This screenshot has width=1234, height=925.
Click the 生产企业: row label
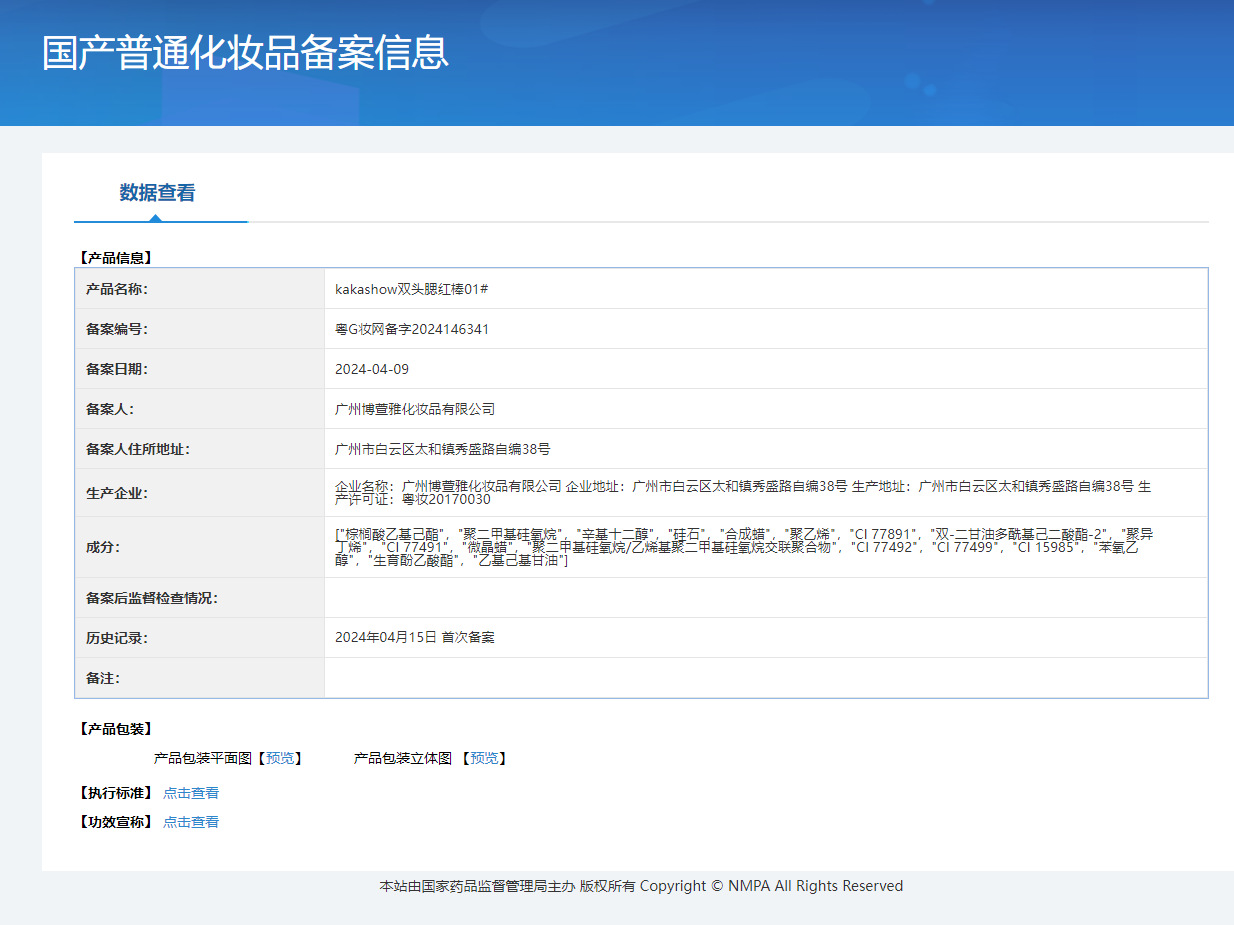coord(117,493)
